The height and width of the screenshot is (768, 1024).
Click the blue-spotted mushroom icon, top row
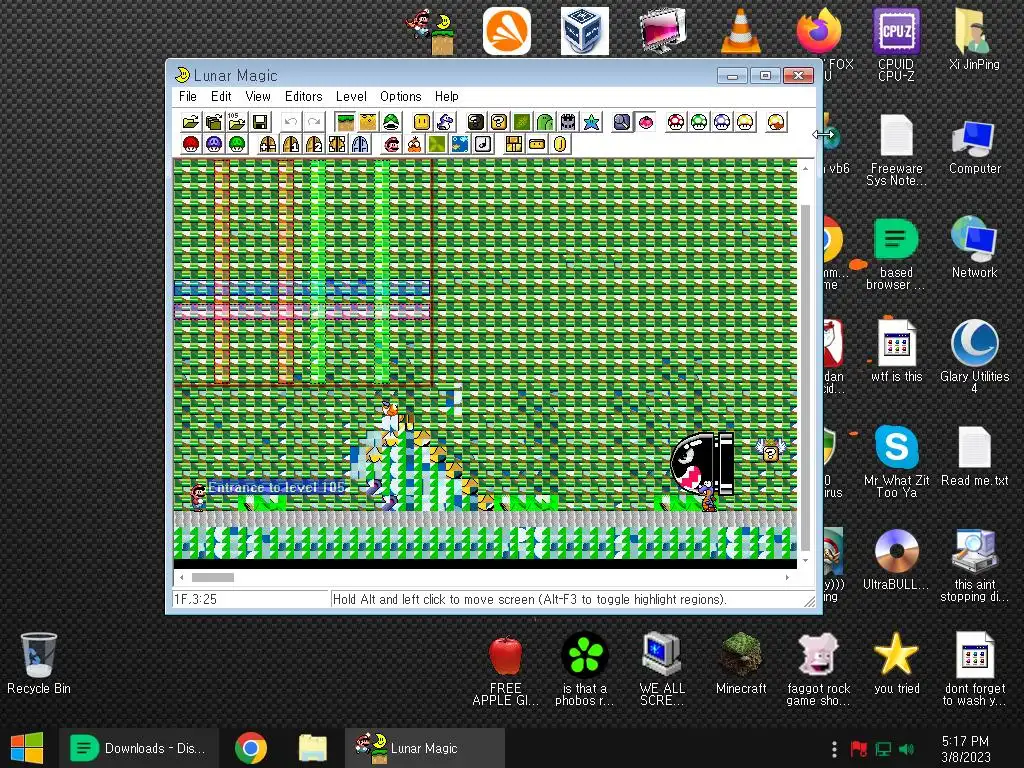722,122
